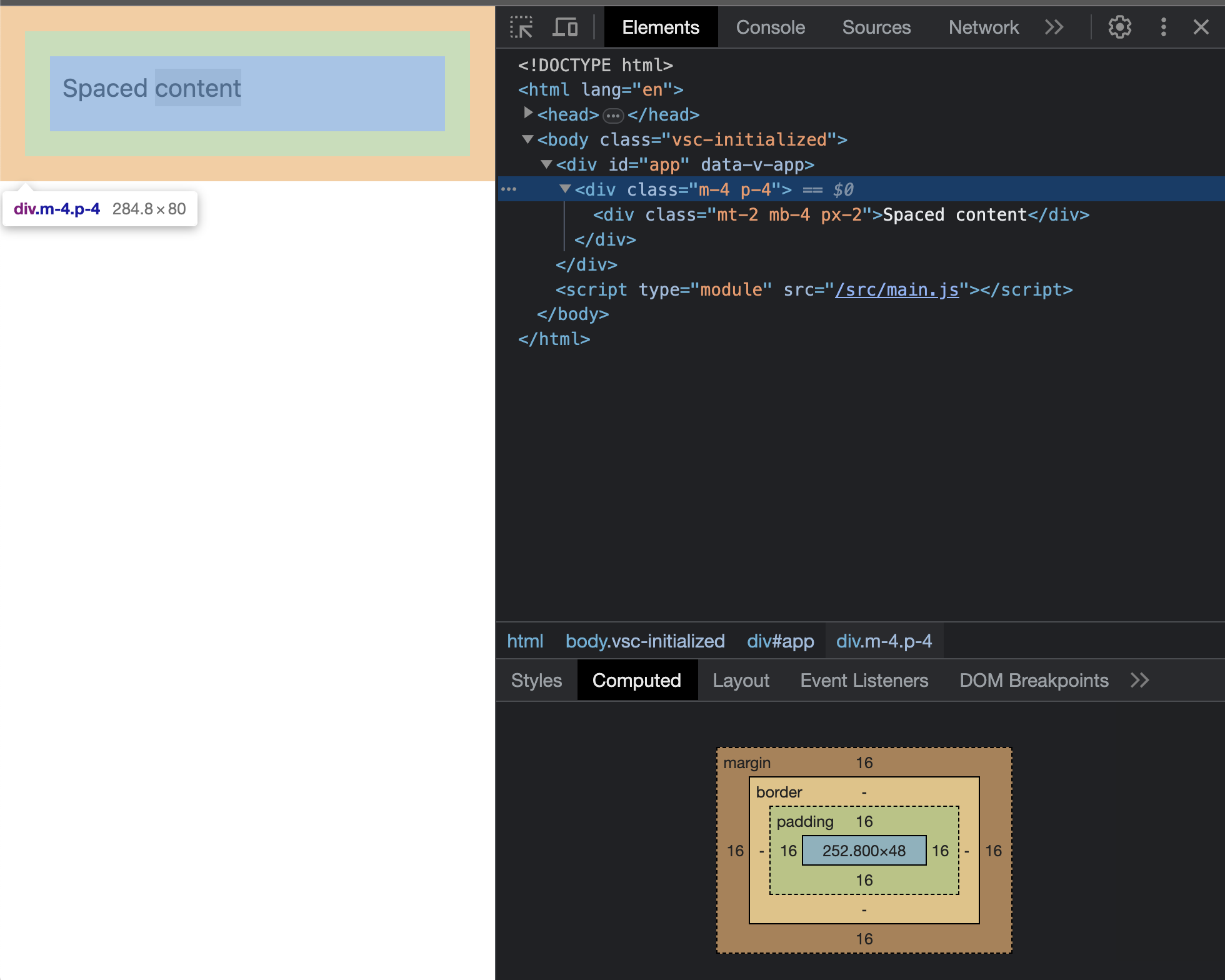Viewport: 1225px width, 980px height.
Task: Click the padding-bottom value 16 in box model
Action: [864, 880]
